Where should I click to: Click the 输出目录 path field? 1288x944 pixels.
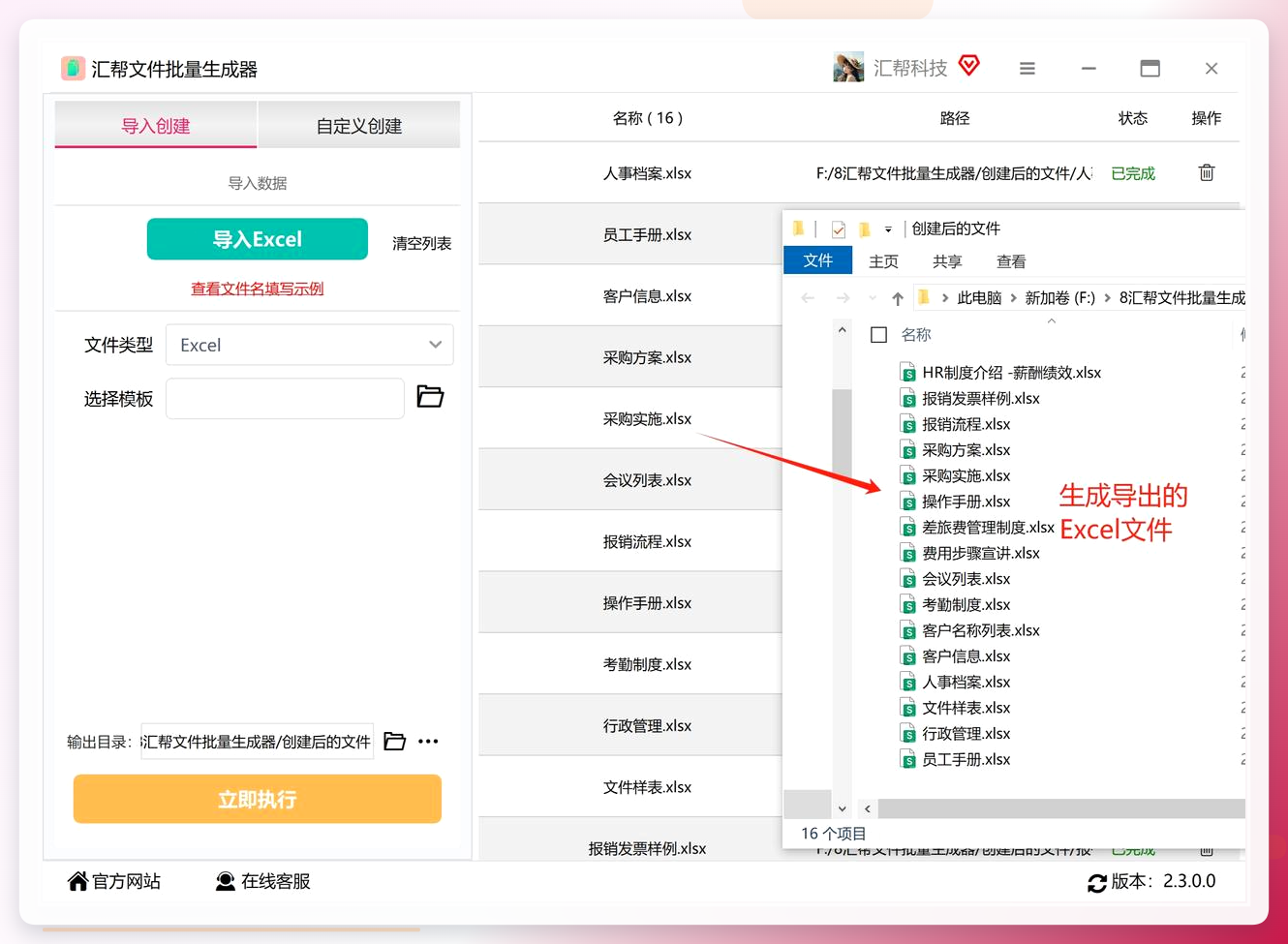tap(257, 742)
